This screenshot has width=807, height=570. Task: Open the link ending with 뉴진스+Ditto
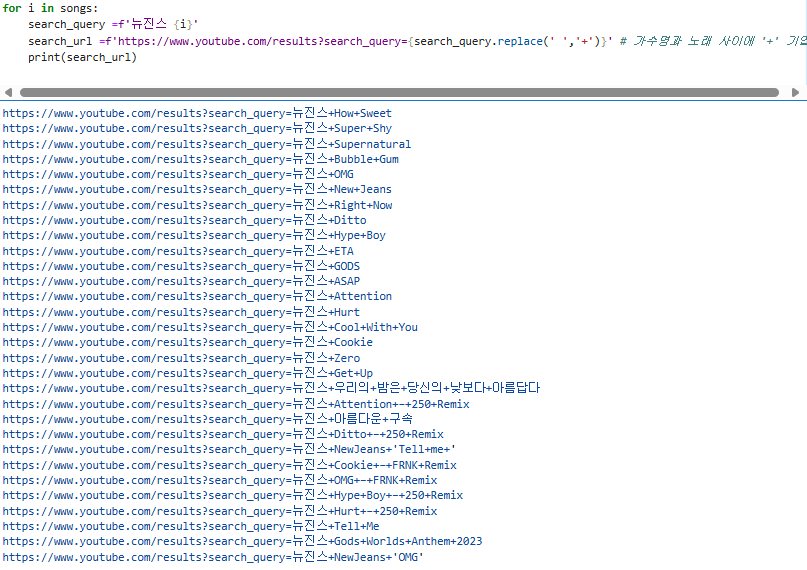tap(184, 220)
